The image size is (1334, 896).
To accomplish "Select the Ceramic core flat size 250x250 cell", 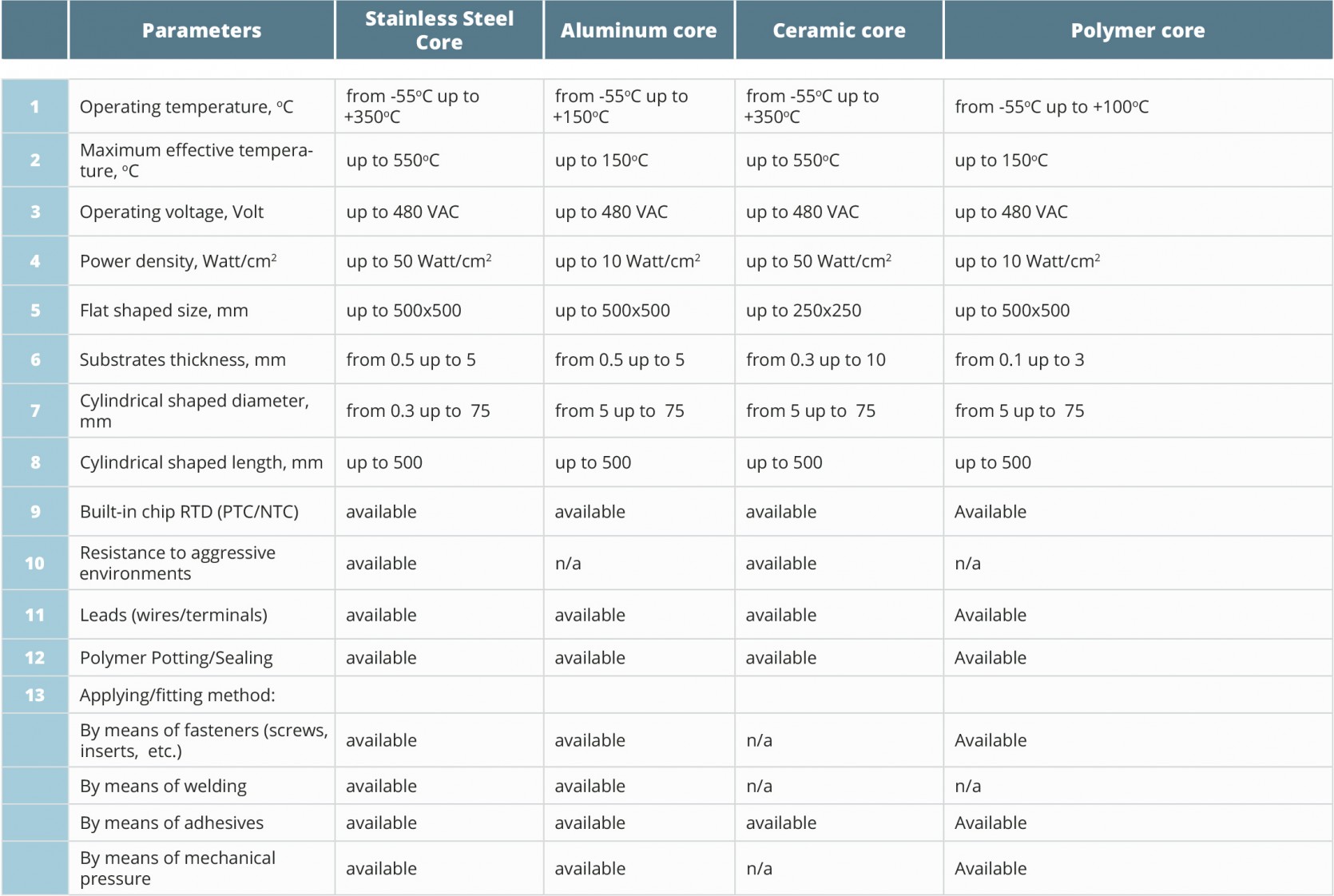I will pos(804,311).
